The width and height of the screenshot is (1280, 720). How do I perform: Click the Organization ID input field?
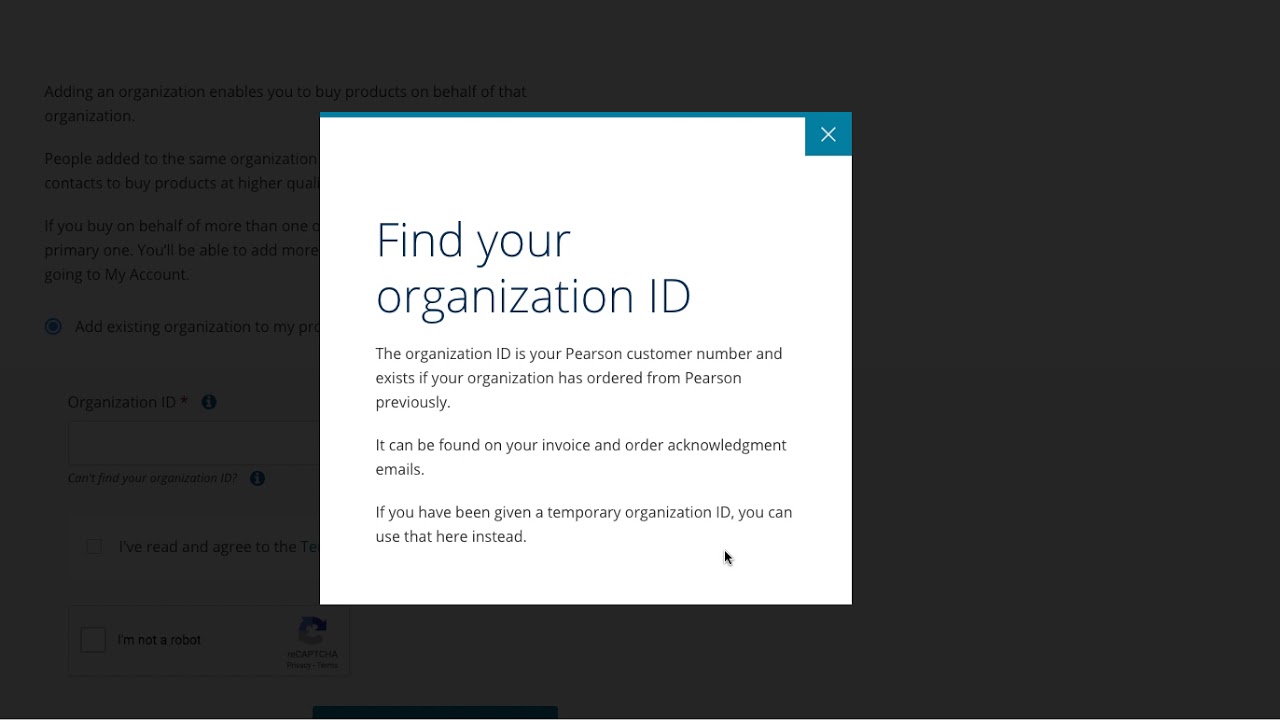point(194,443)
